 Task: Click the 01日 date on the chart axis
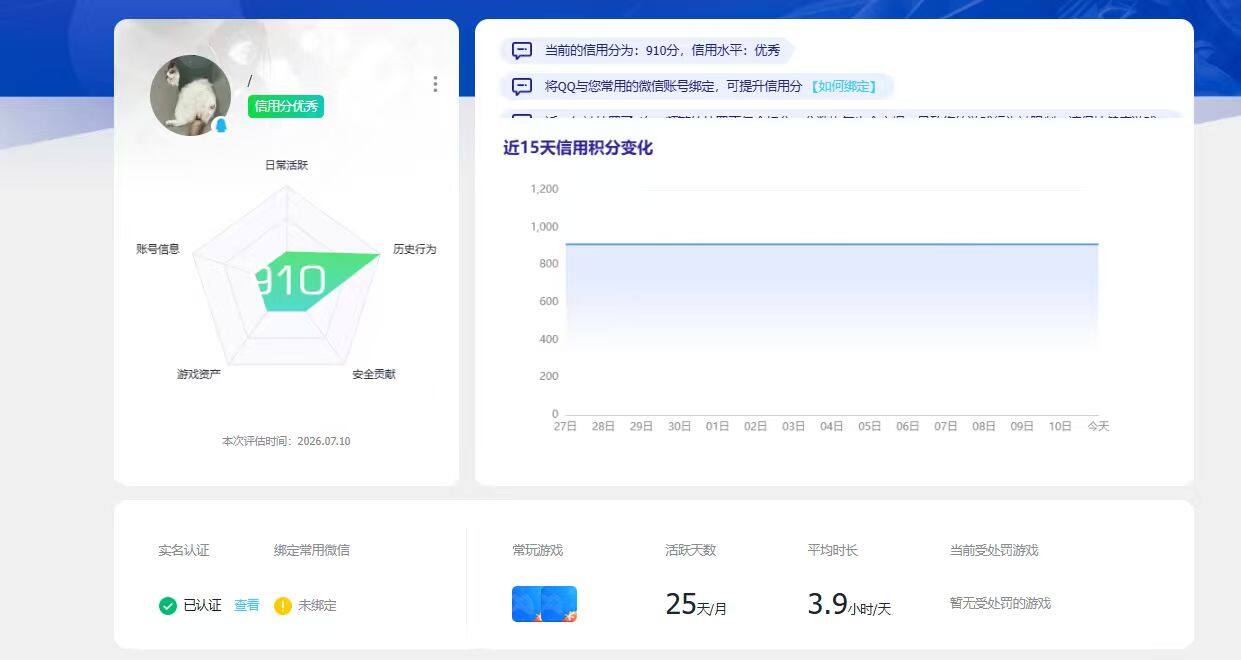coord(717,426)
